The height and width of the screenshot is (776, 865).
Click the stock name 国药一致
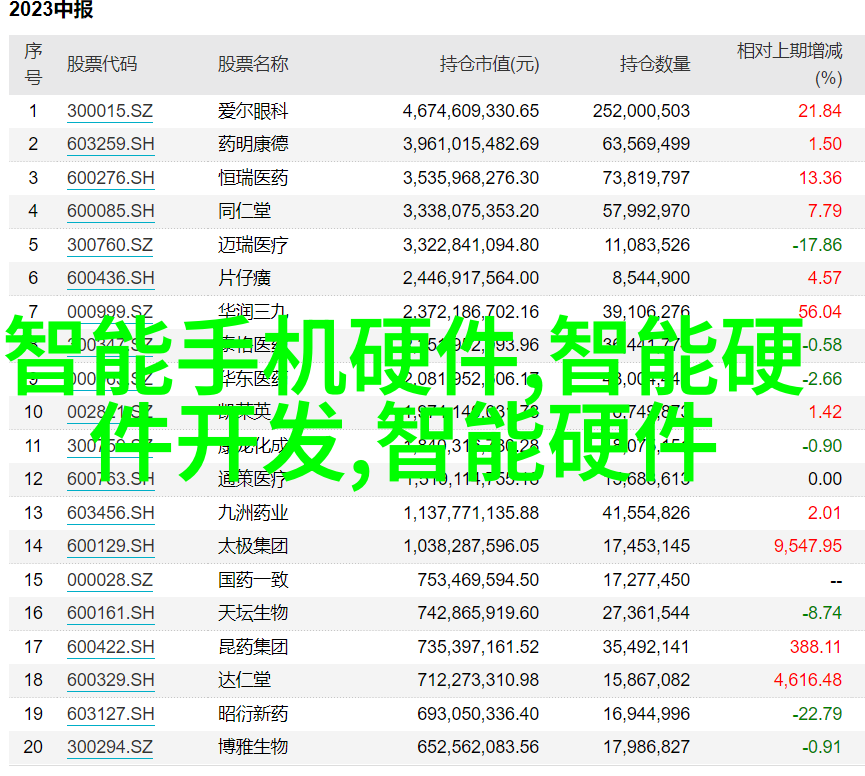pos(253,580)
